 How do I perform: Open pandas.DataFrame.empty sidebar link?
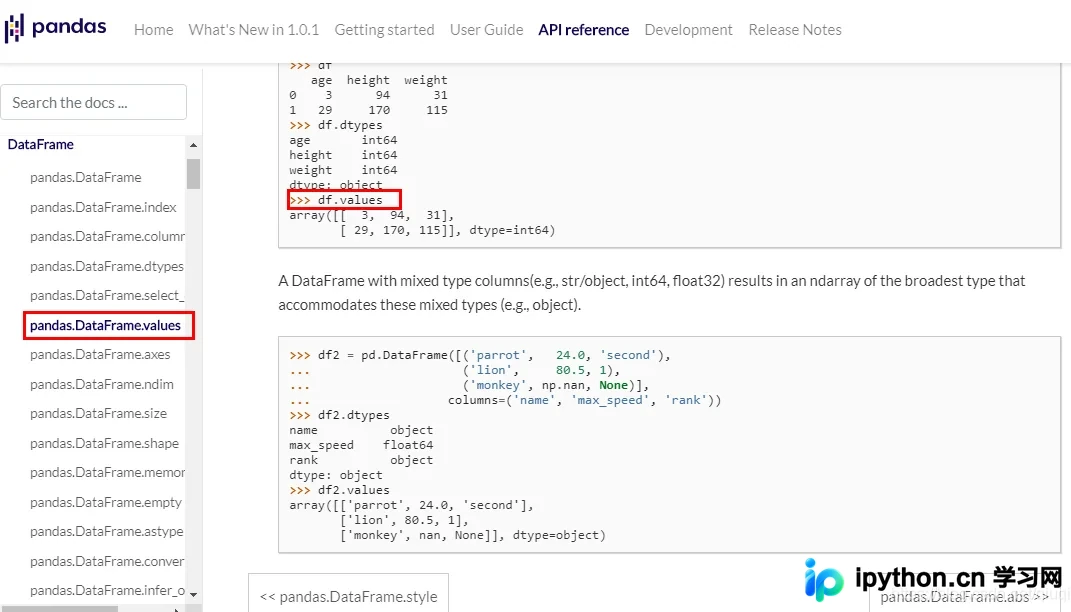(x=106, y=503)
